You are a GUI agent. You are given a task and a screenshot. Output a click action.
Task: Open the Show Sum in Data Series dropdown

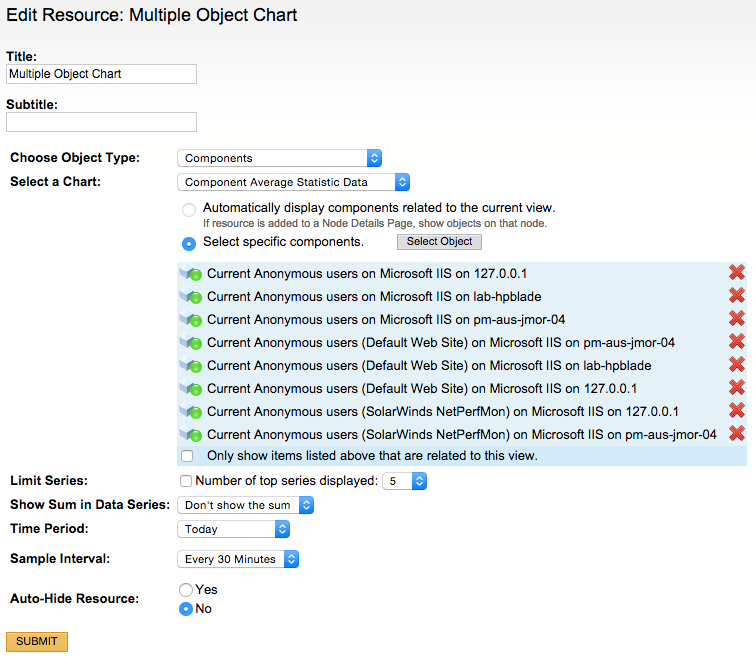click(245, 505)
